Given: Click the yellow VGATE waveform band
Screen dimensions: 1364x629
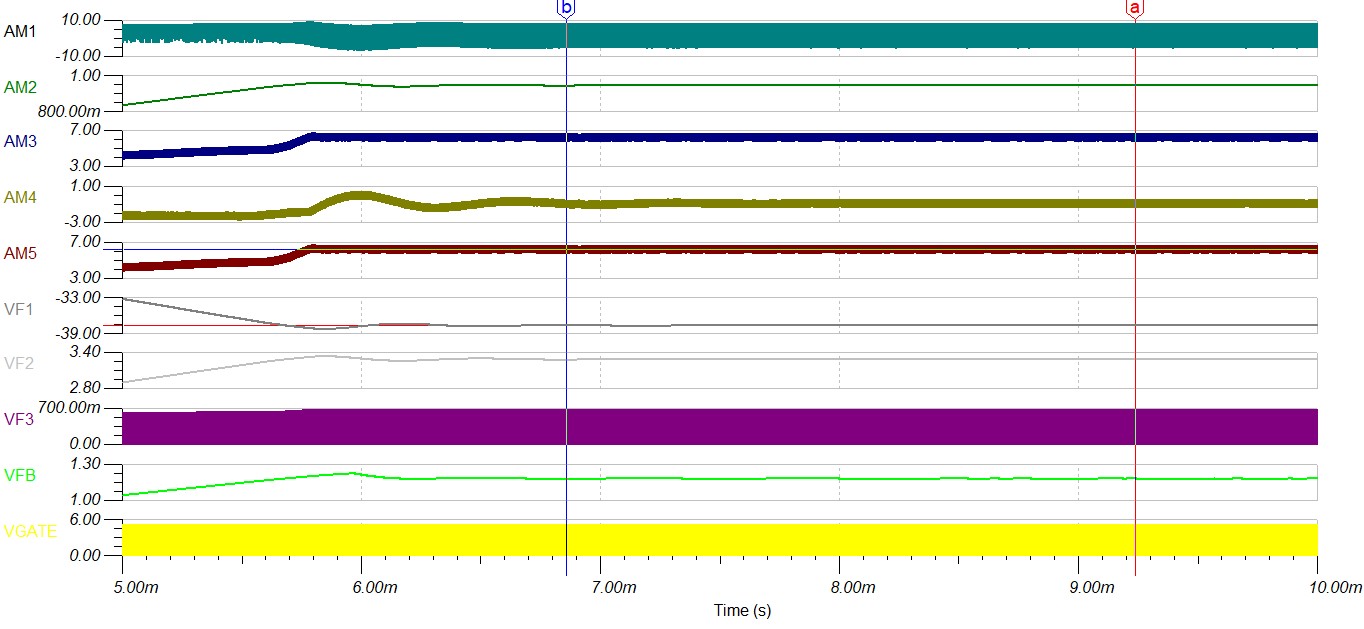Looking at the screenshot, I should tap(720, 539).
